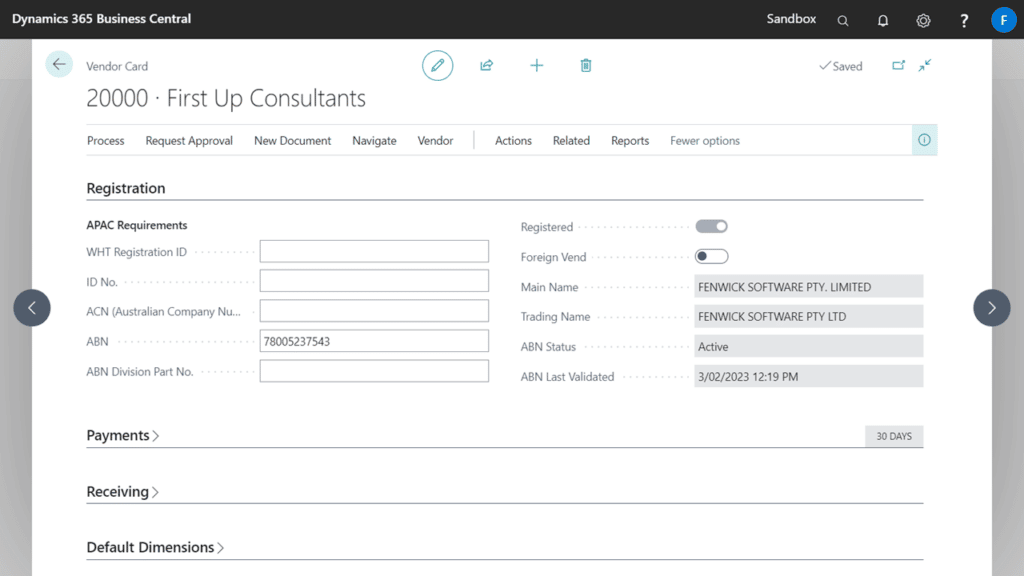Create a new vendor with the plus icon
Image resolution: width=1024 pixels, height=576 pixels.
pyautogui.click(x=536, y=64)
